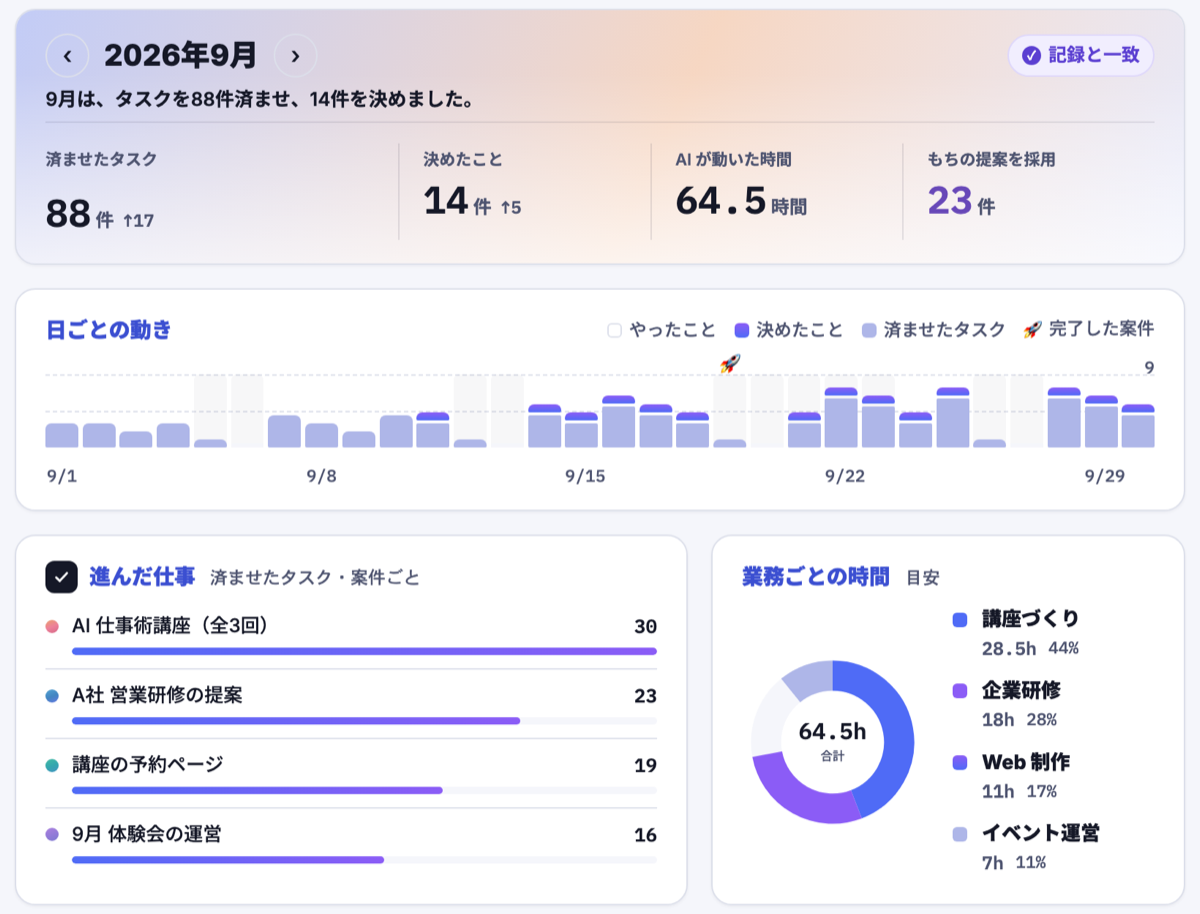Click the 28.5h 44% value
The image size is (1200, 914).
click(1030, 648)
